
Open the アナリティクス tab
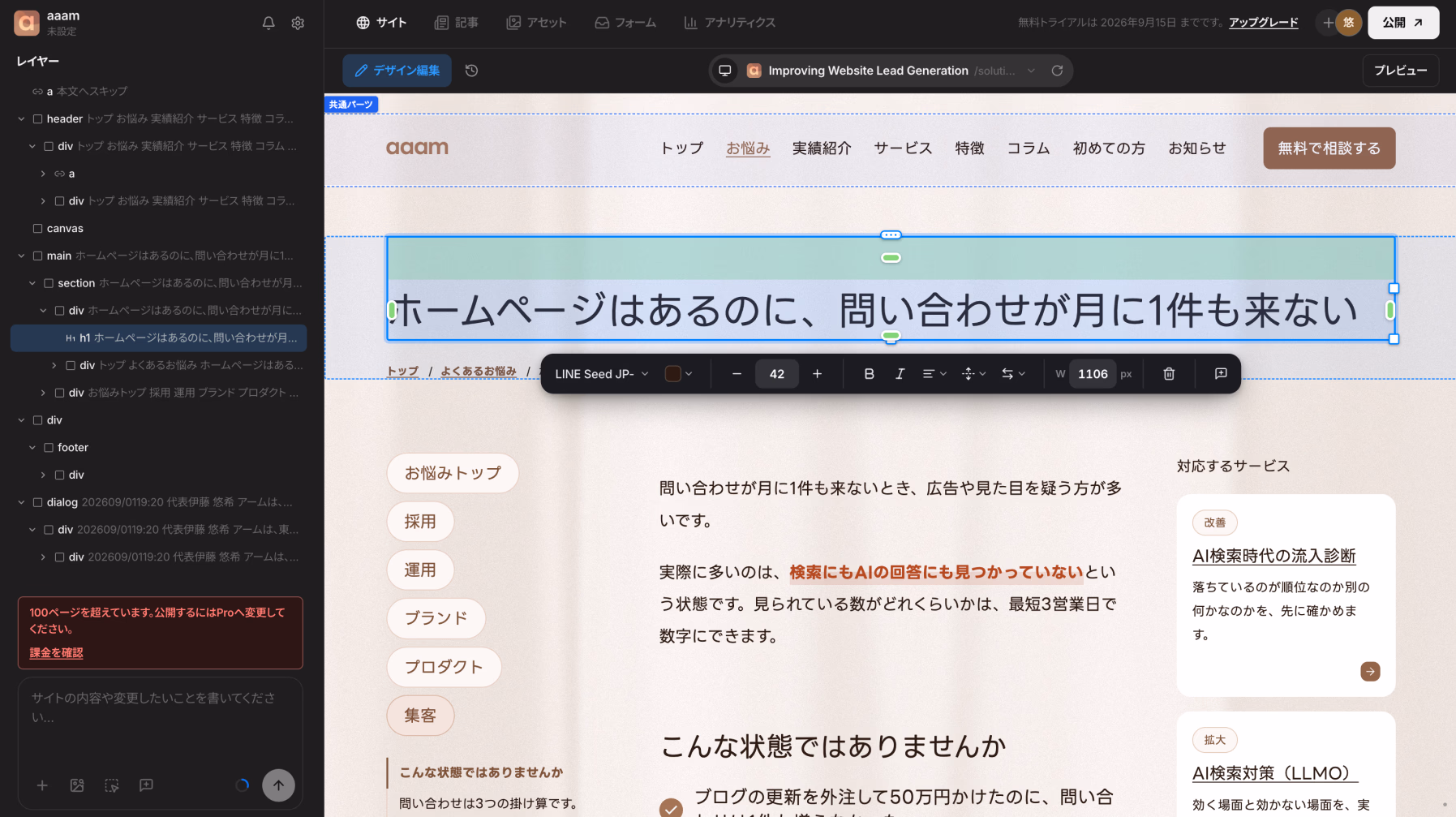point(730,23)
